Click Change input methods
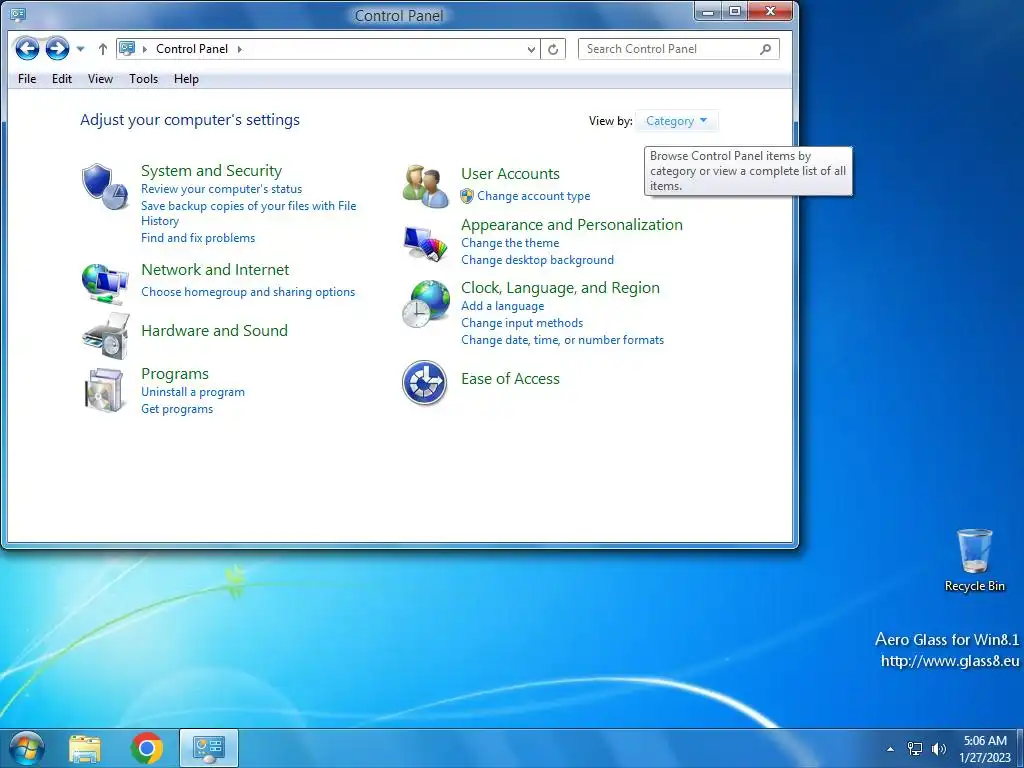Image resolution: width=1024 pixels, height=768 pixels. 522,323
